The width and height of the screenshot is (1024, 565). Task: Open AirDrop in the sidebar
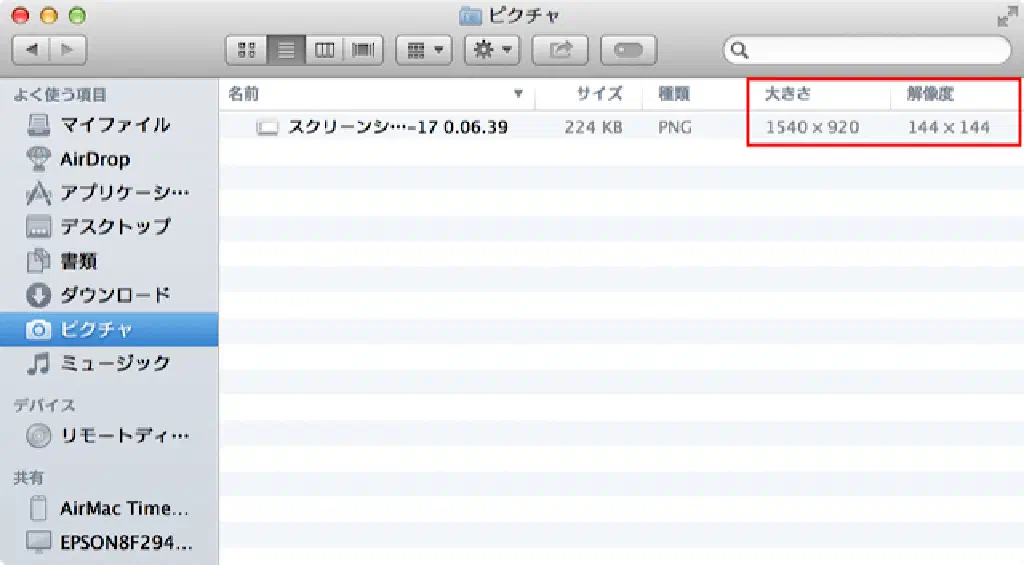point(94,159)
